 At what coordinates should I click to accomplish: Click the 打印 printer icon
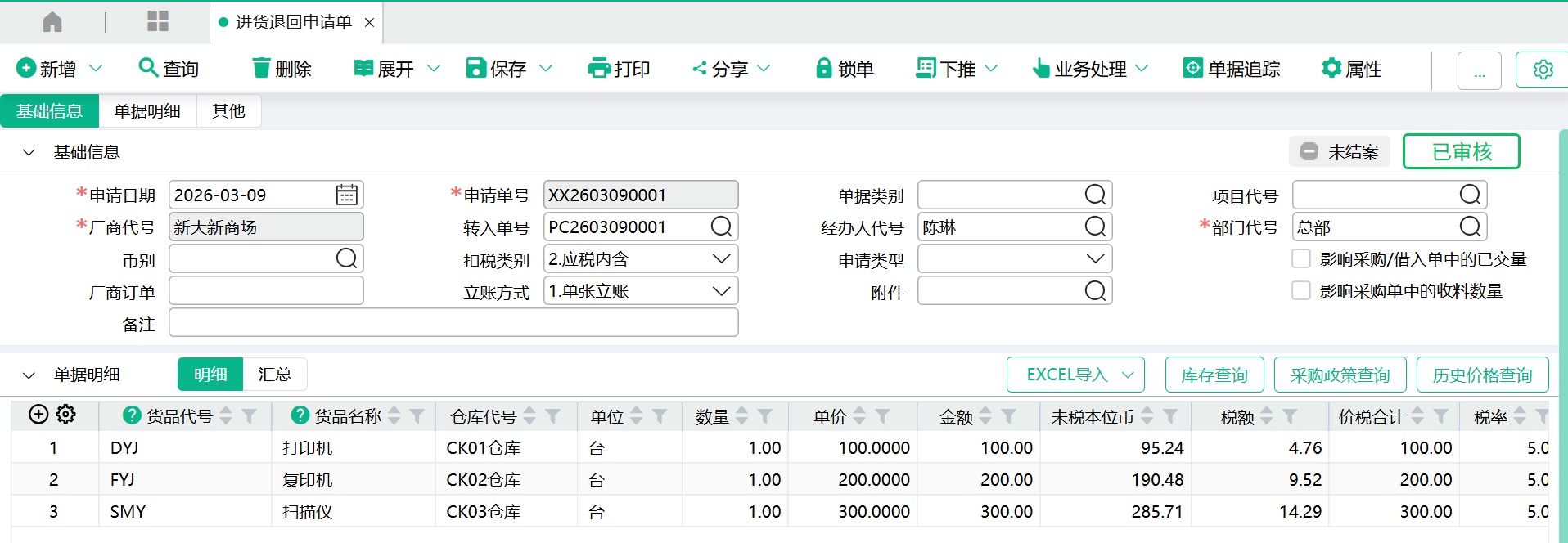click(599, 68)
